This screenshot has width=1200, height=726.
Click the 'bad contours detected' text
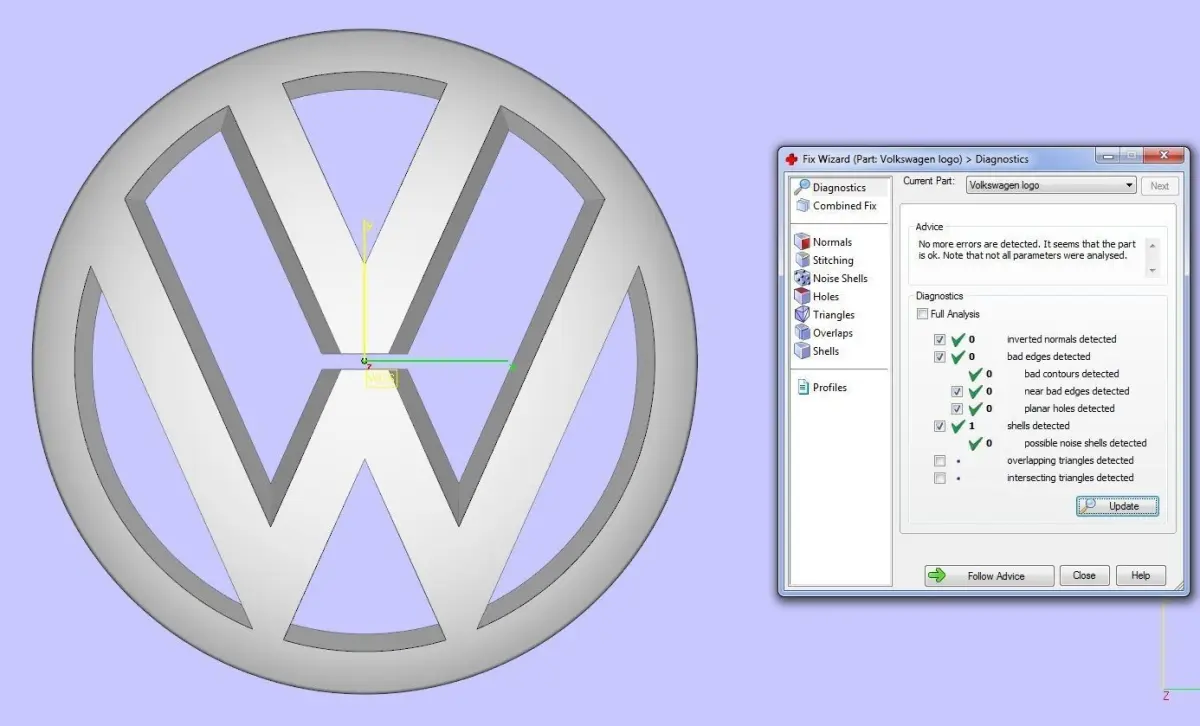tap(1071, 374)
